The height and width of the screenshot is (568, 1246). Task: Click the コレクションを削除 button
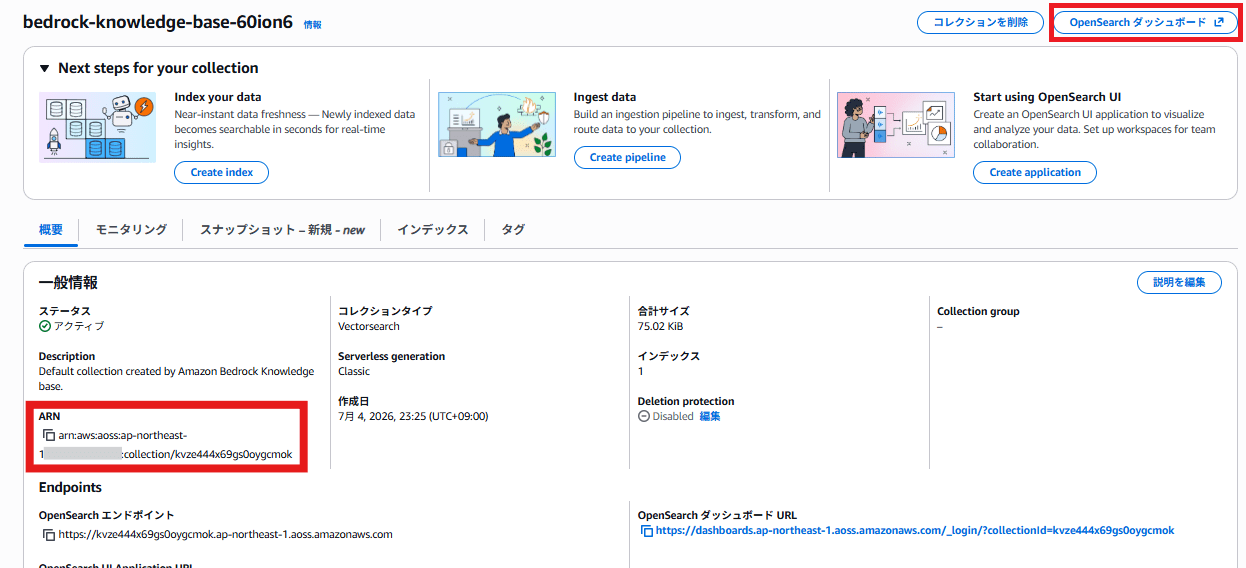pyautogui.click(x=981, y=22)
